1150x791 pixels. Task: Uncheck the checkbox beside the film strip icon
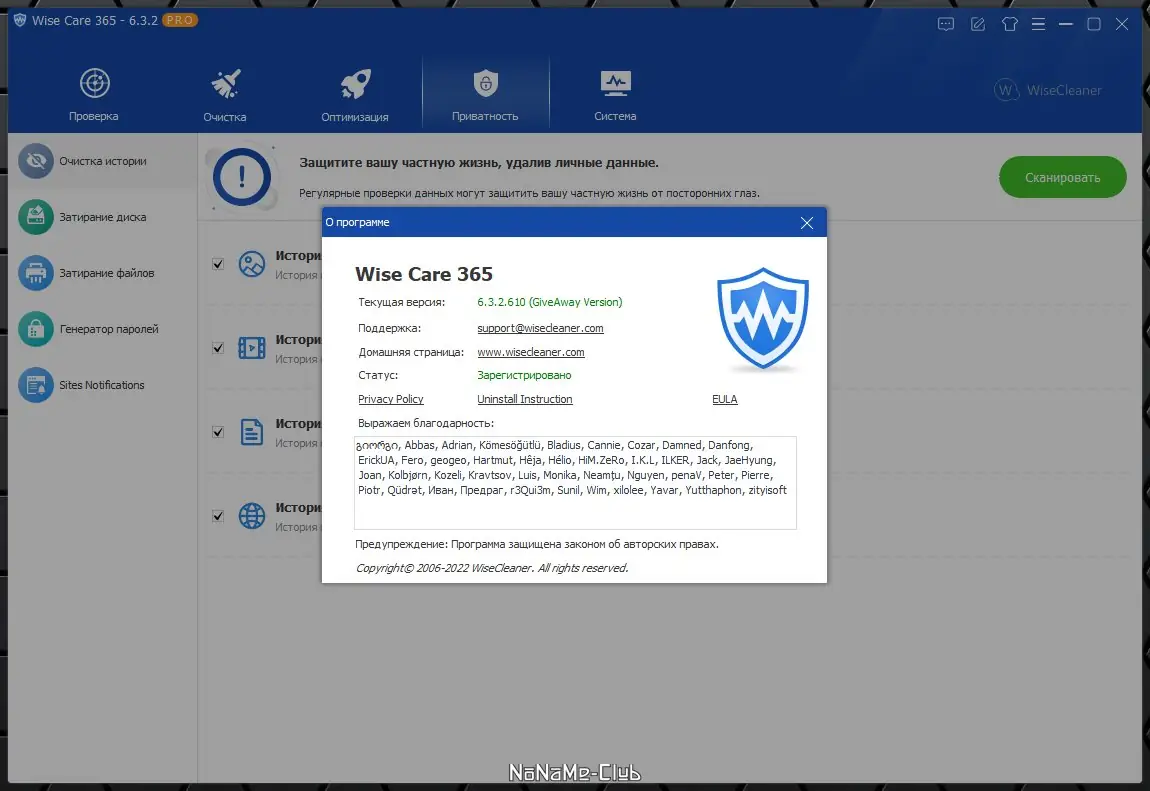click(218, 347)
